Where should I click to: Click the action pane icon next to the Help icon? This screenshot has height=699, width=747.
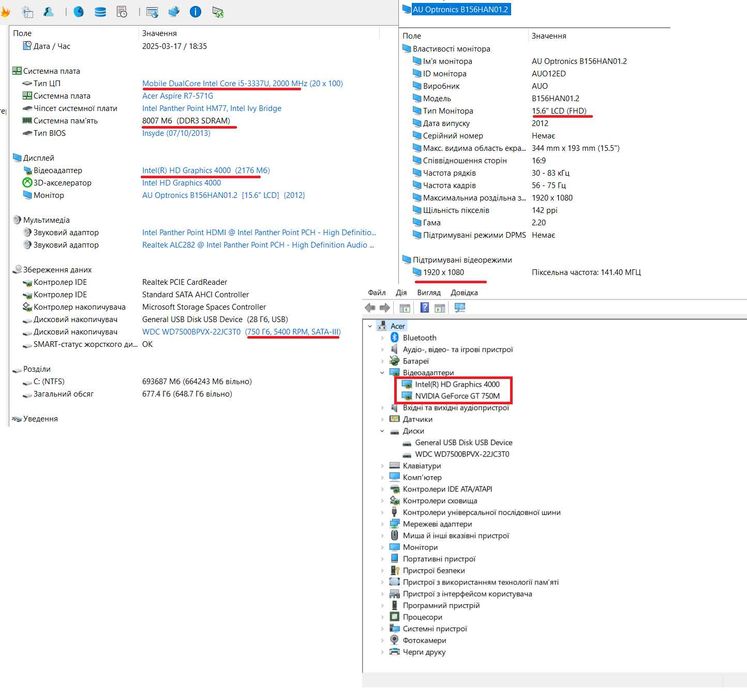(440, 308)
